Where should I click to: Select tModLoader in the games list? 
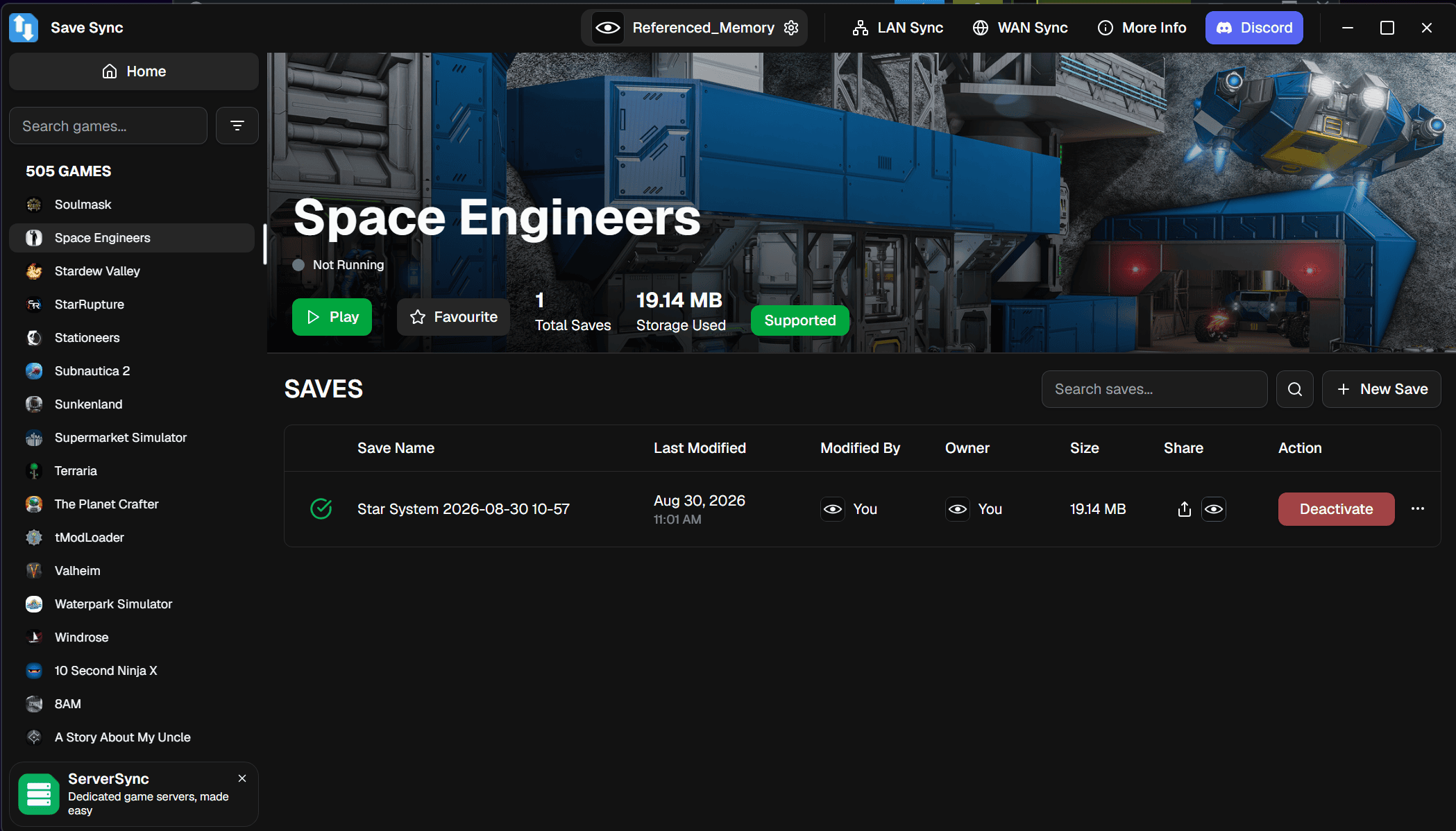132,538
